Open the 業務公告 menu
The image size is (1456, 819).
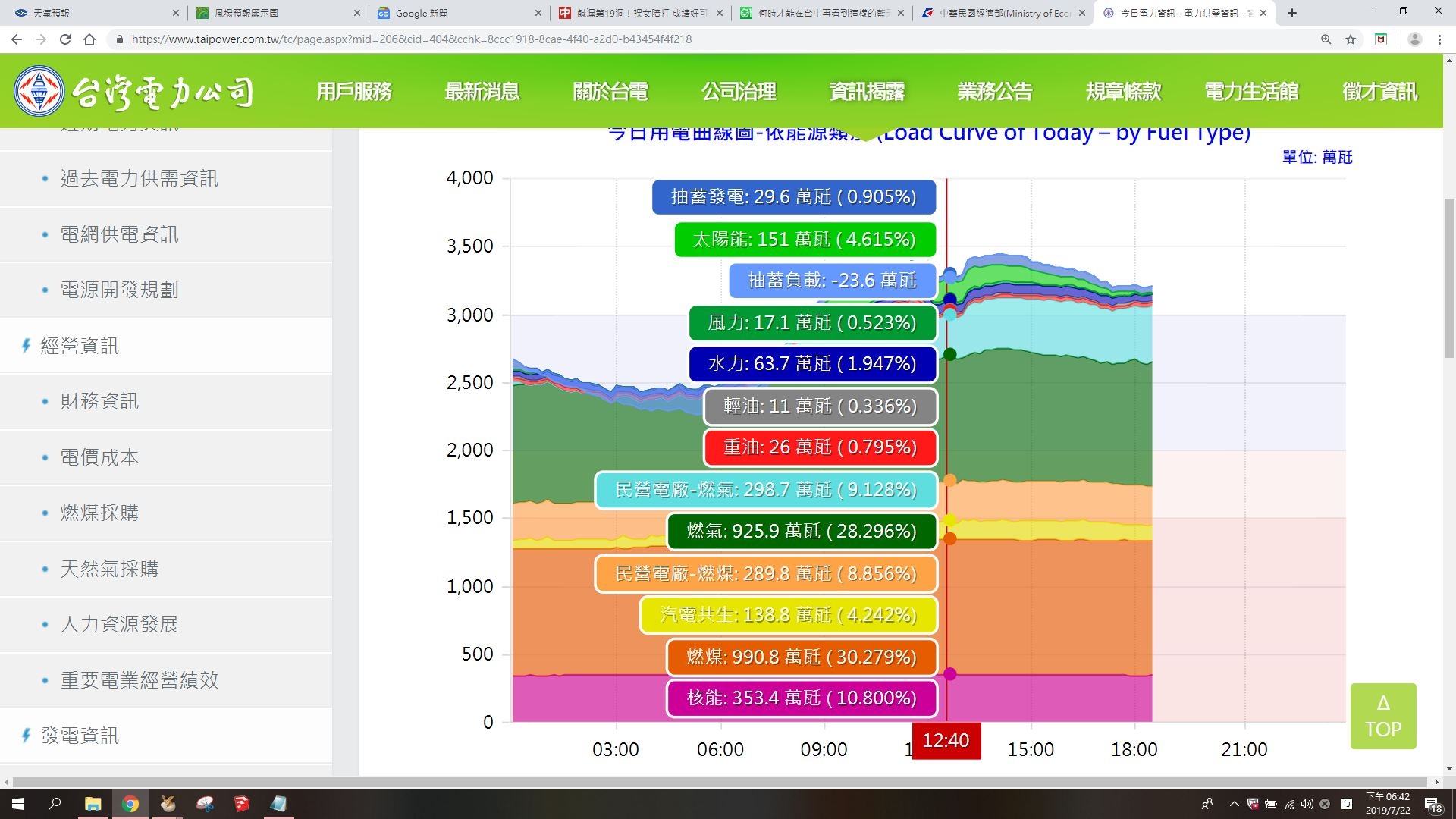(x=995, y=92)
